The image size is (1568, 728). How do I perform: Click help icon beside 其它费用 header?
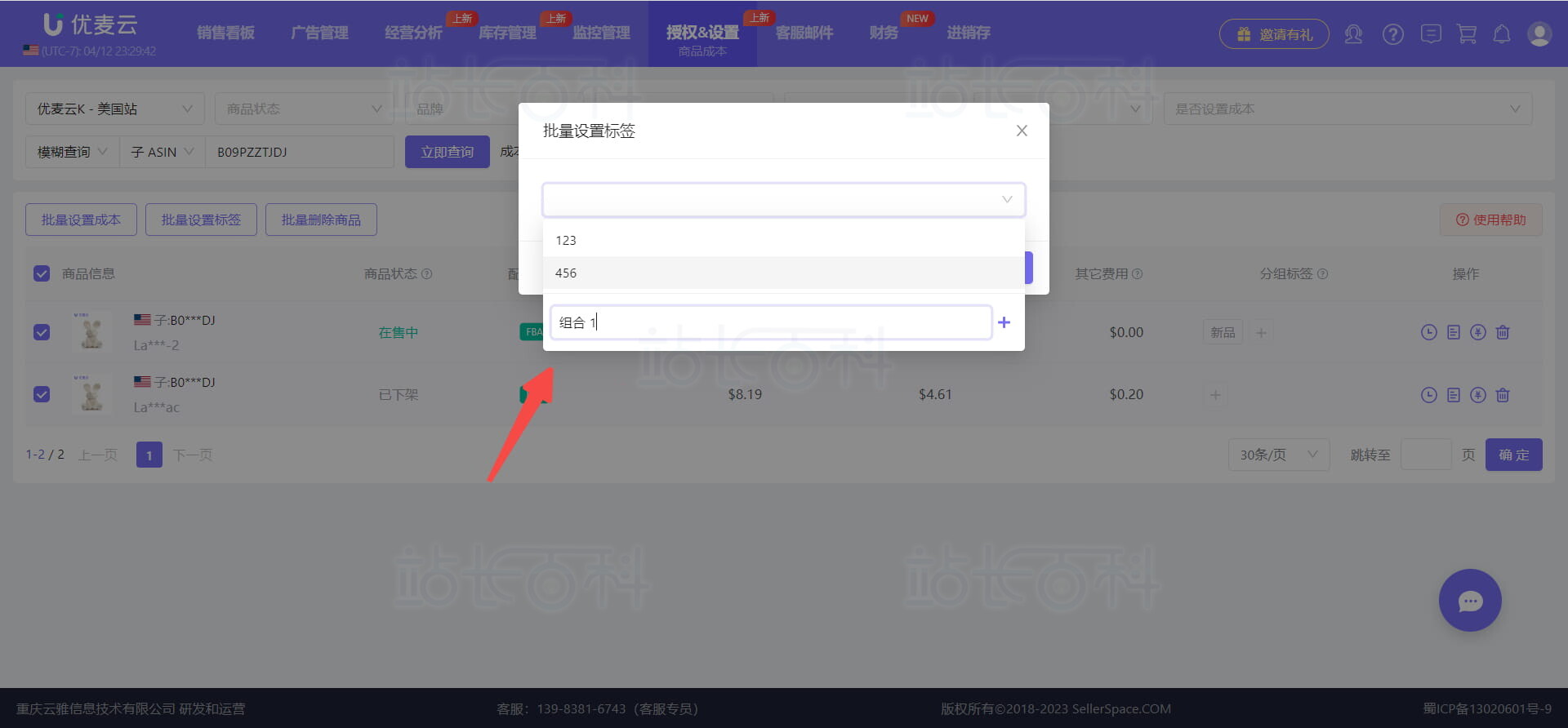(x=1137, y=274)
